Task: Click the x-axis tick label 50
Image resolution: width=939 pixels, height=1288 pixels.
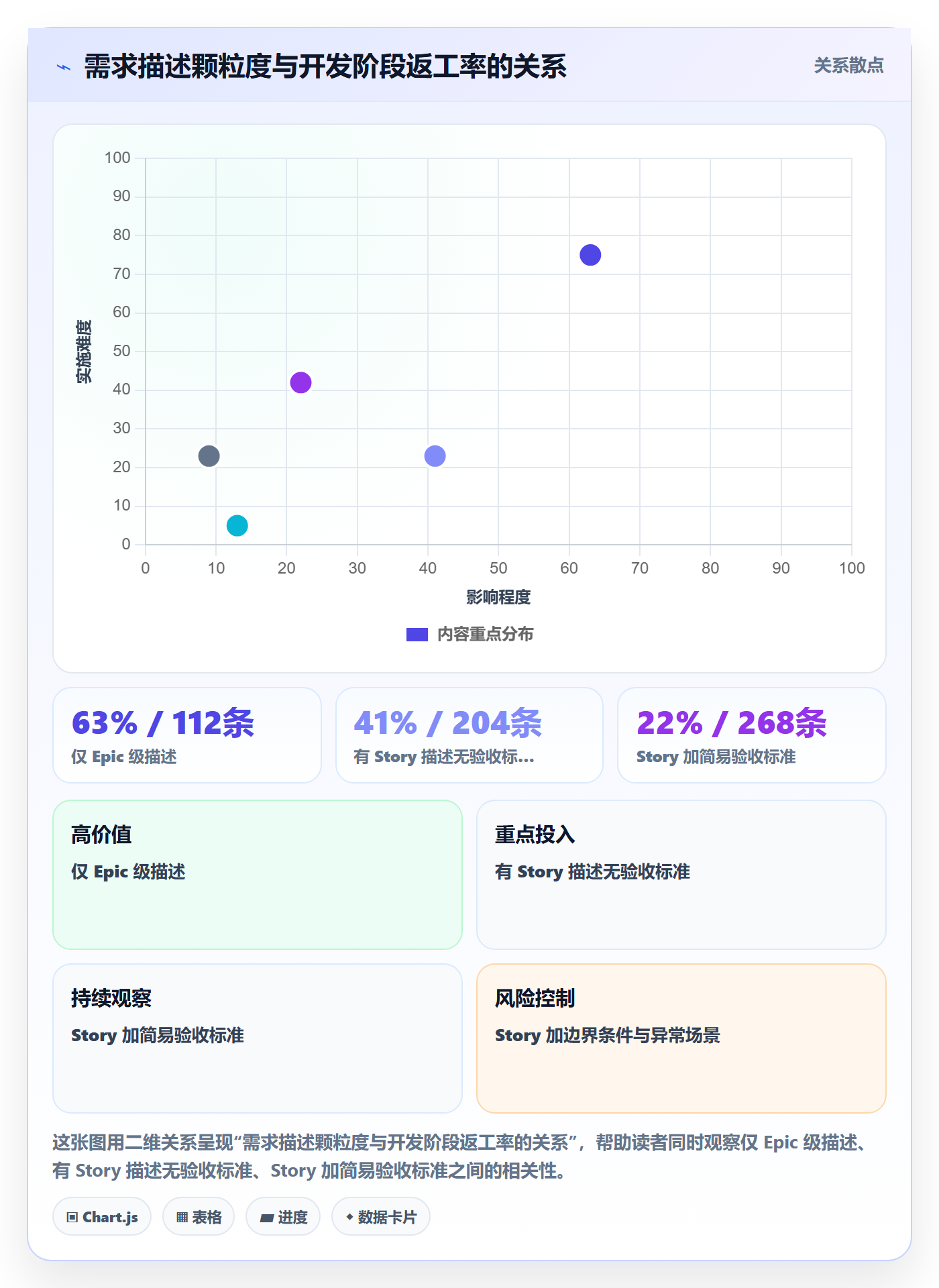Action: click(x=498, y=568)
